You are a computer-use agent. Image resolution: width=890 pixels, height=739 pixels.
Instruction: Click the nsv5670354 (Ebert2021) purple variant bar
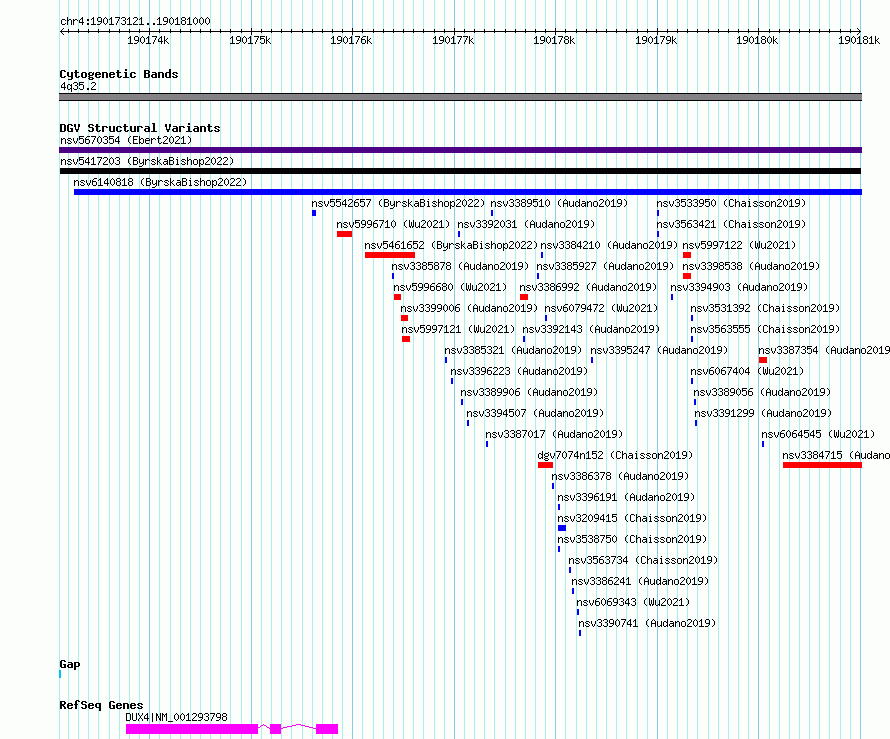pos(460,150)
